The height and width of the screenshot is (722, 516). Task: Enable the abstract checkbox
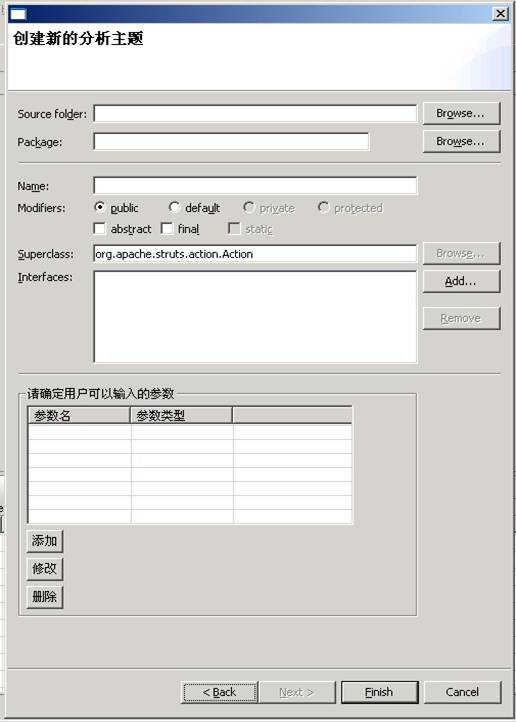(x=99, y=228)
